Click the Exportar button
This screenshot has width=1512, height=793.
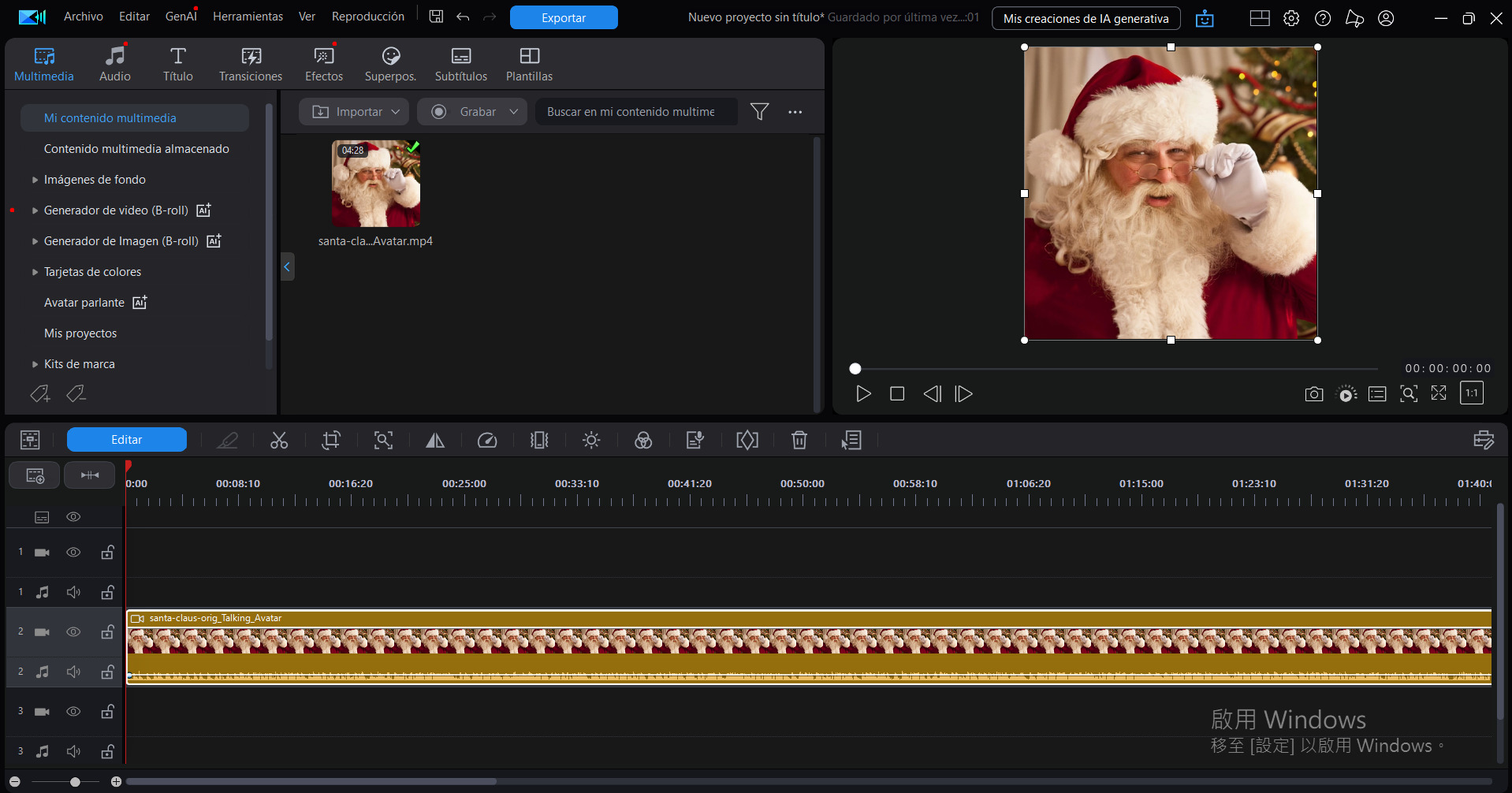coord(563,17)
